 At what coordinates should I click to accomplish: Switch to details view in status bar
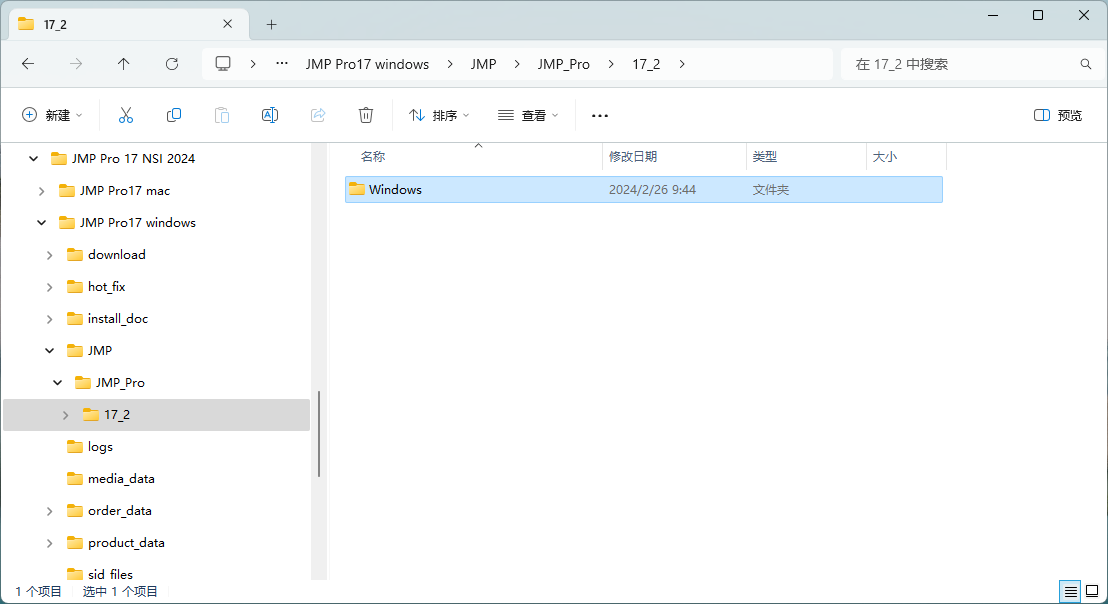tap(1070, 592)
